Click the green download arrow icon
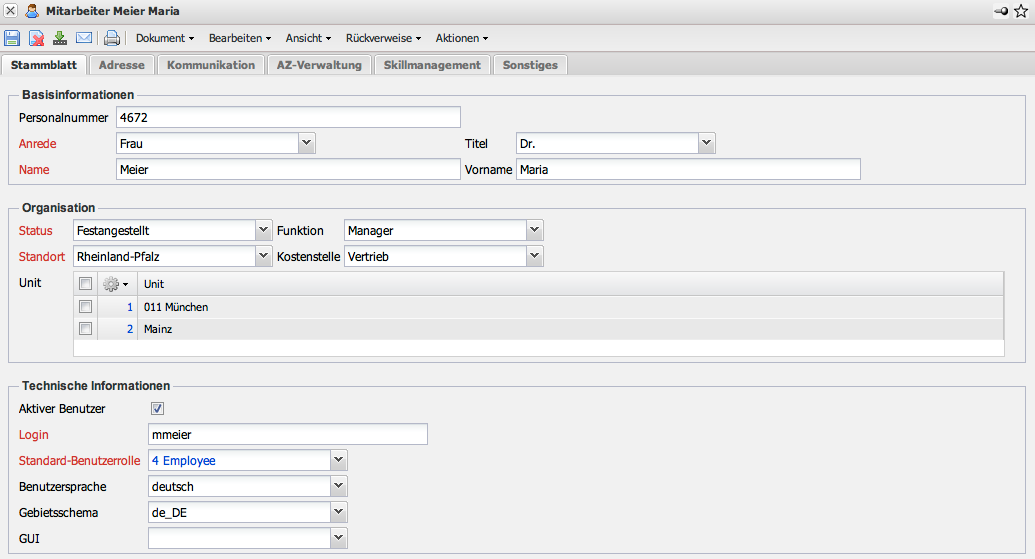Screen dimensions: 1035x559 [60, 38]
